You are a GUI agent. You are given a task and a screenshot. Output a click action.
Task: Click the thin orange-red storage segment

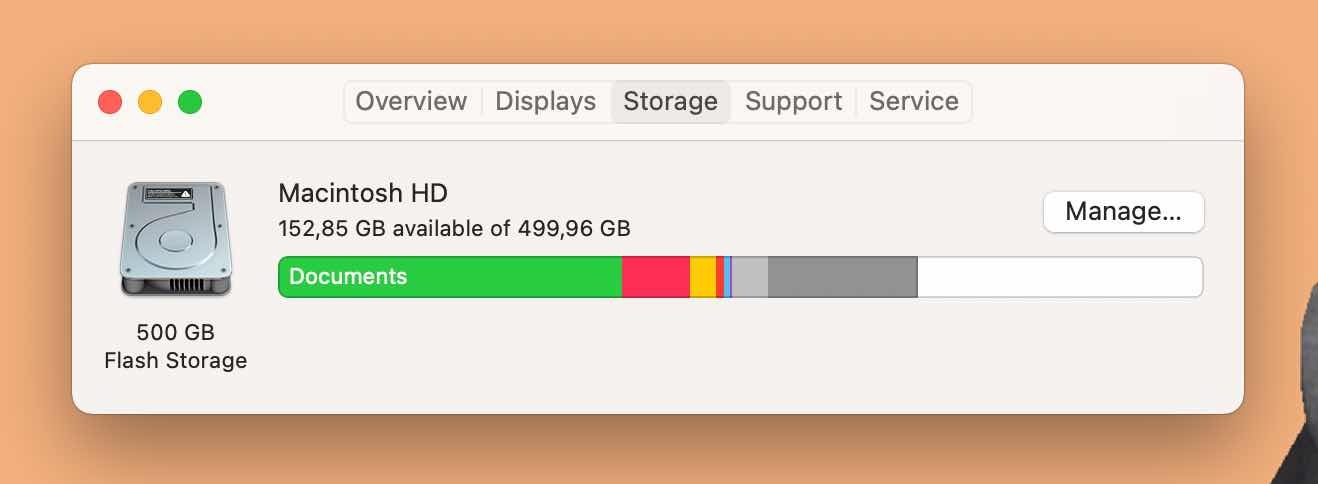[720, 277]
